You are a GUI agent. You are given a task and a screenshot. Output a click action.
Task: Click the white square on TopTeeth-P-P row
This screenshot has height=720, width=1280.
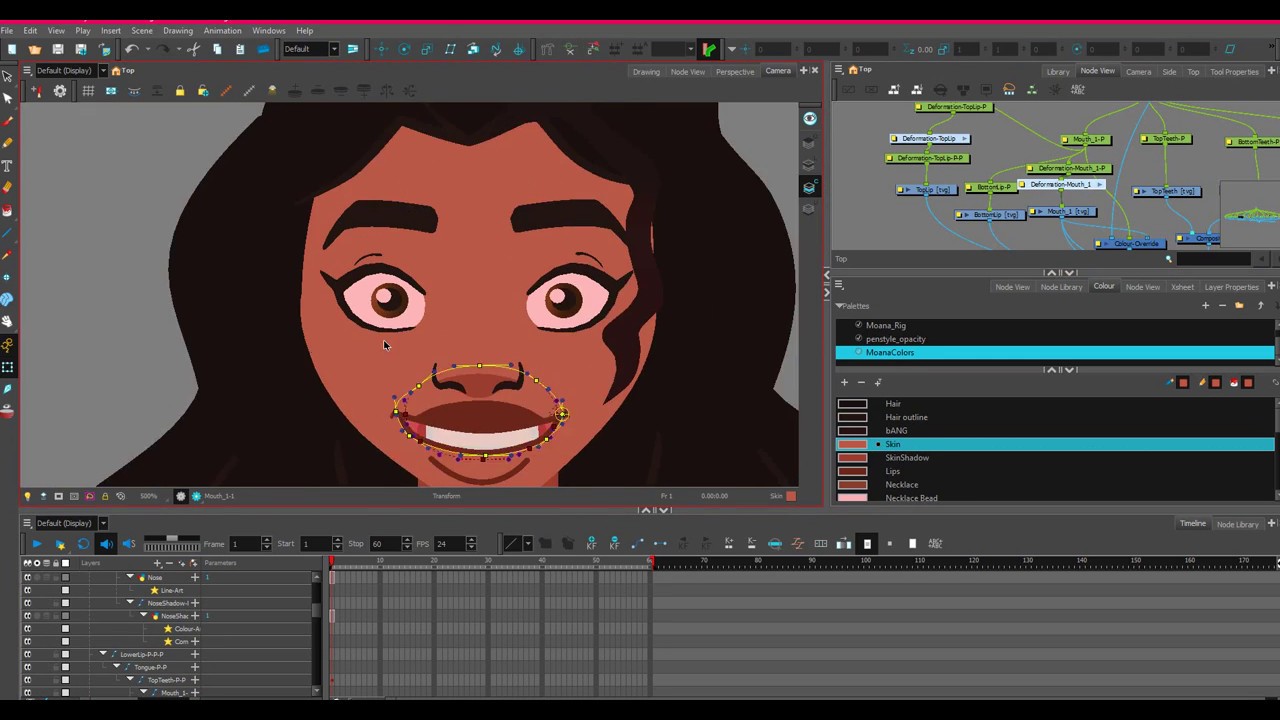65,680
